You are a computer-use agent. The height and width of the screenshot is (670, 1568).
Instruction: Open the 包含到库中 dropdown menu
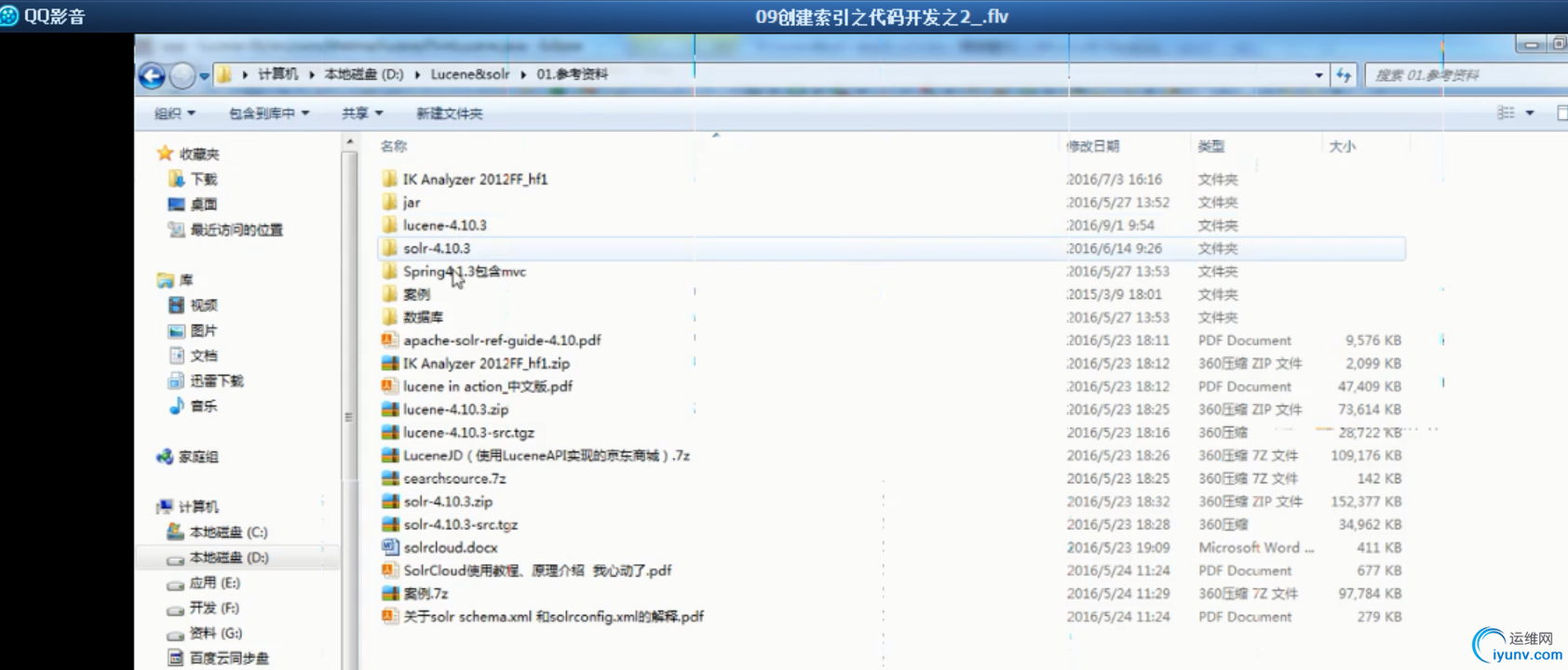coord(269,114)
